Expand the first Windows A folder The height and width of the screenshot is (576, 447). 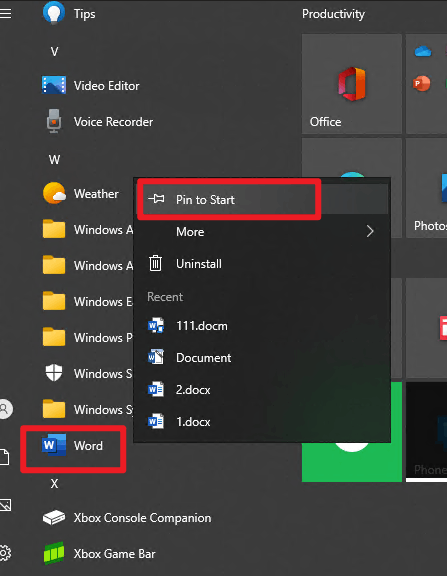coord(87,229)
